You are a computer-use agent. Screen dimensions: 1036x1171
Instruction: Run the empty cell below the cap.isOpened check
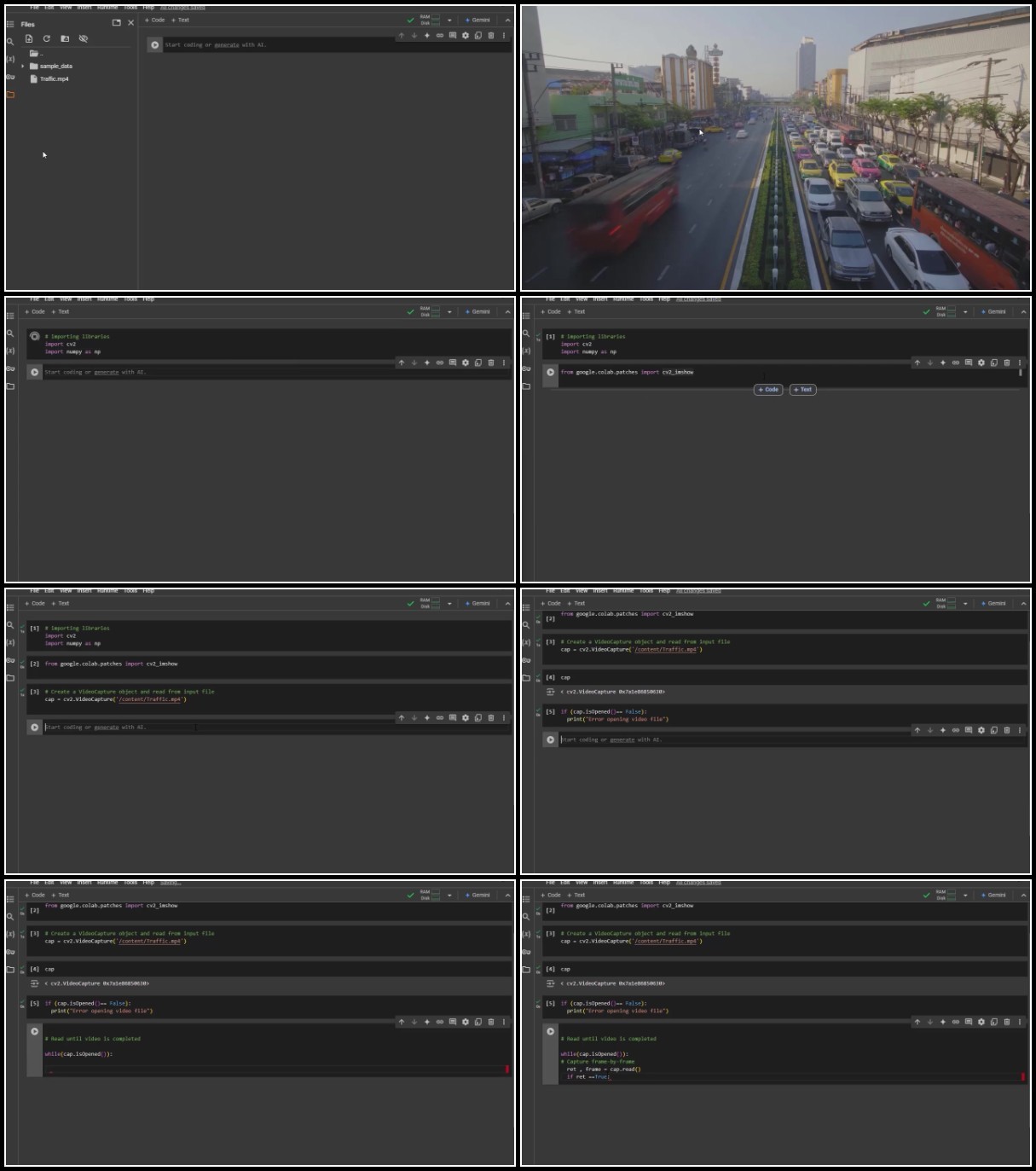point(551,739)
